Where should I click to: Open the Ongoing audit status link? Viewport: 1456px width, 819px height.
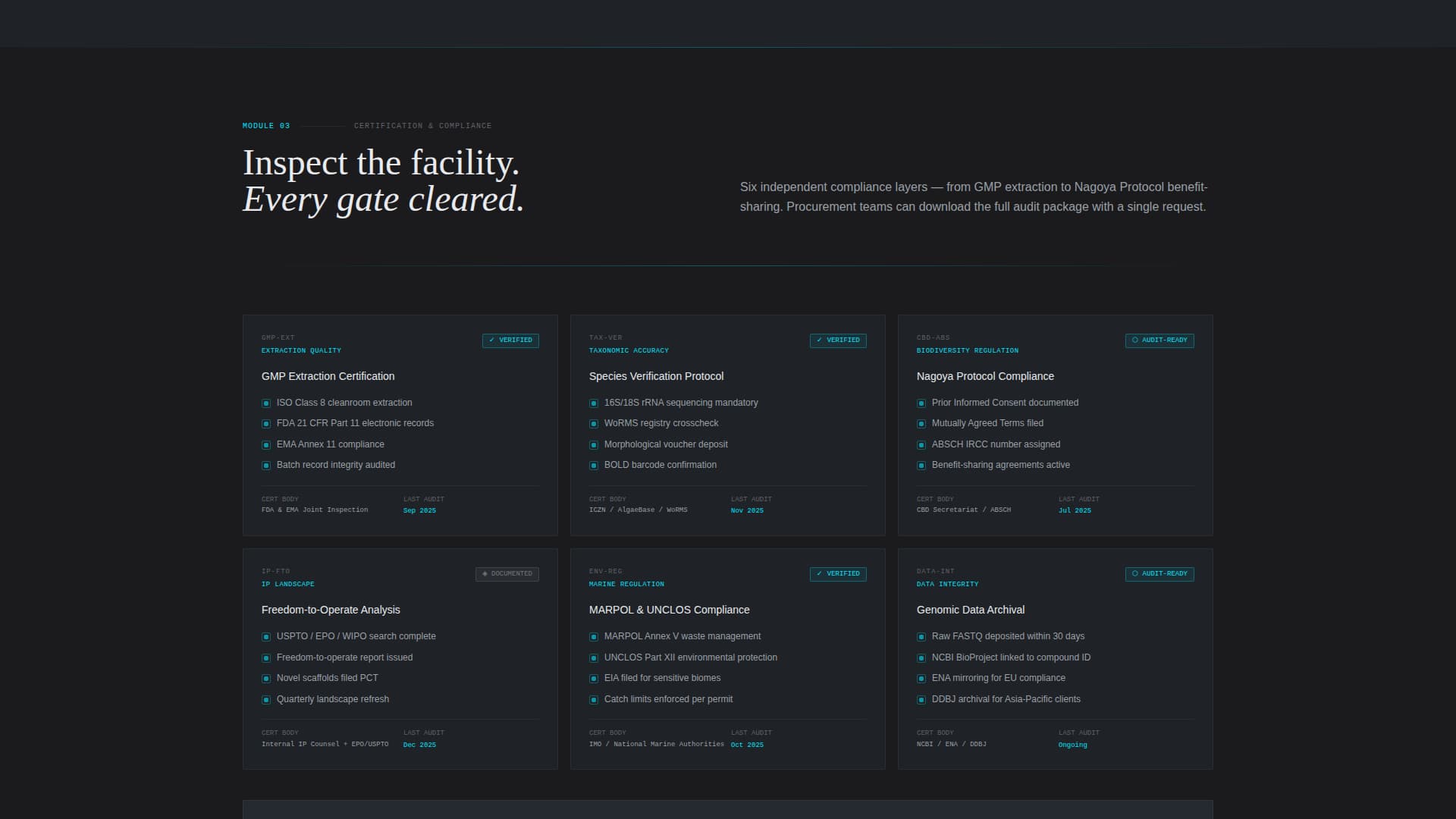(x=1072, y=745)
